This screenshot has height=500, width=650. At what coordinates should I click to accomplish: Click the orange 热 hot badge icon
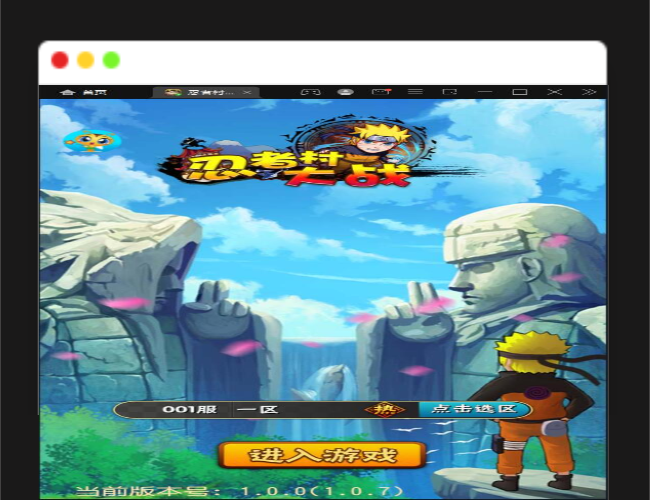point(384,409)
